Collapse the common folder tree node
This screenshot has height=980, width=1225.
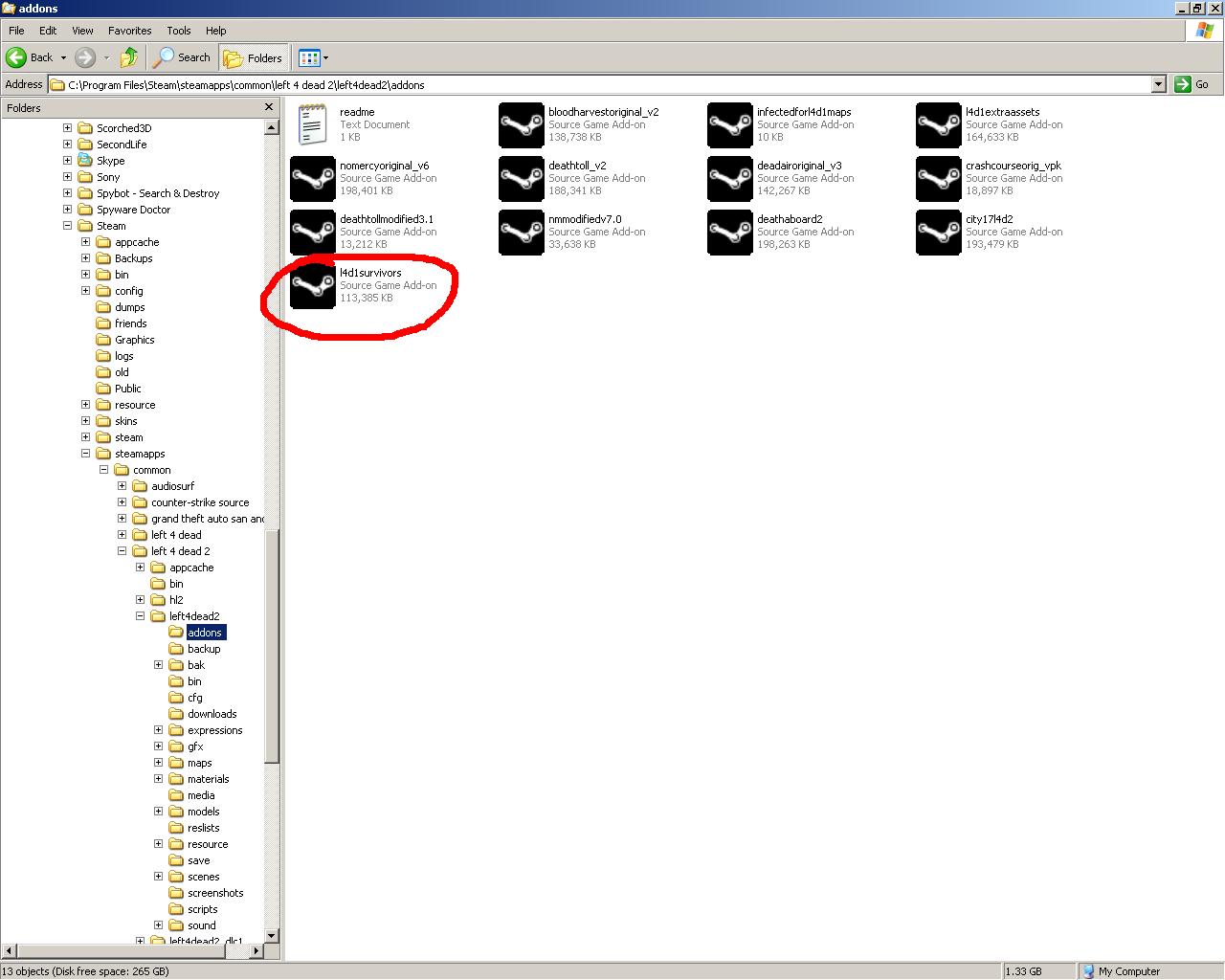(x=103, y=470)
